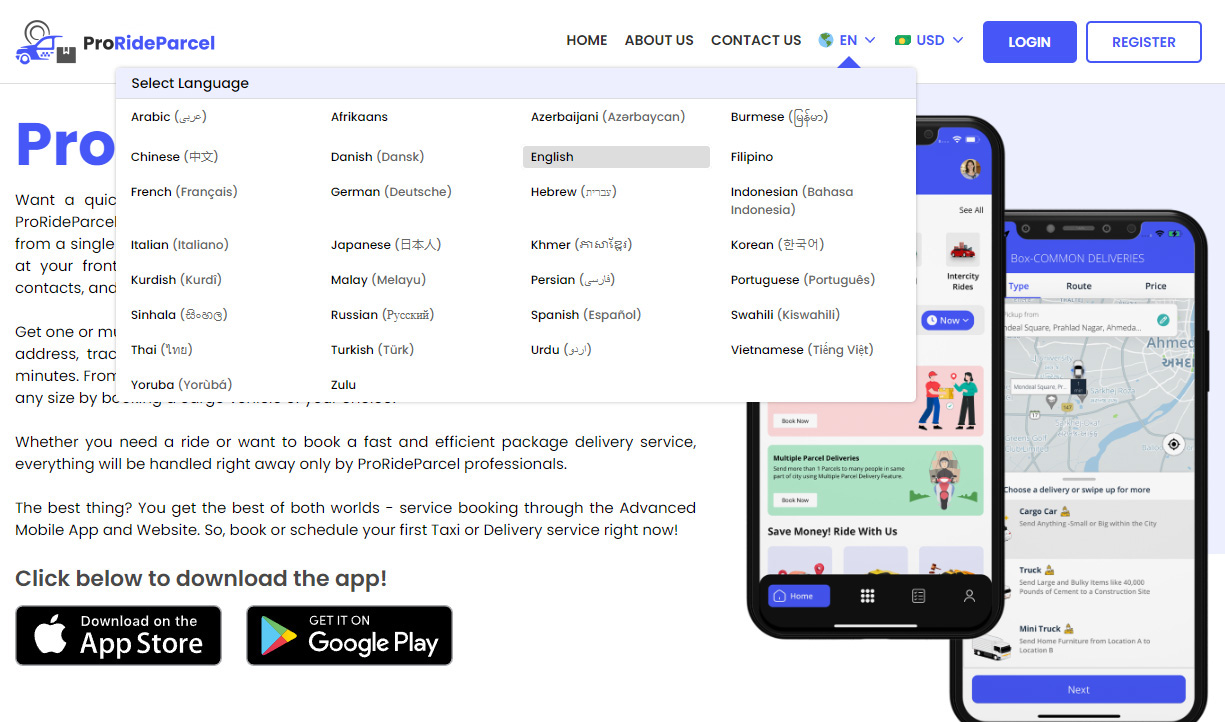Image resolution: width=1225 pixels, height=722 pixels.
Task: Expand the USD currency dropdown chevron
Action: (958, 40)
